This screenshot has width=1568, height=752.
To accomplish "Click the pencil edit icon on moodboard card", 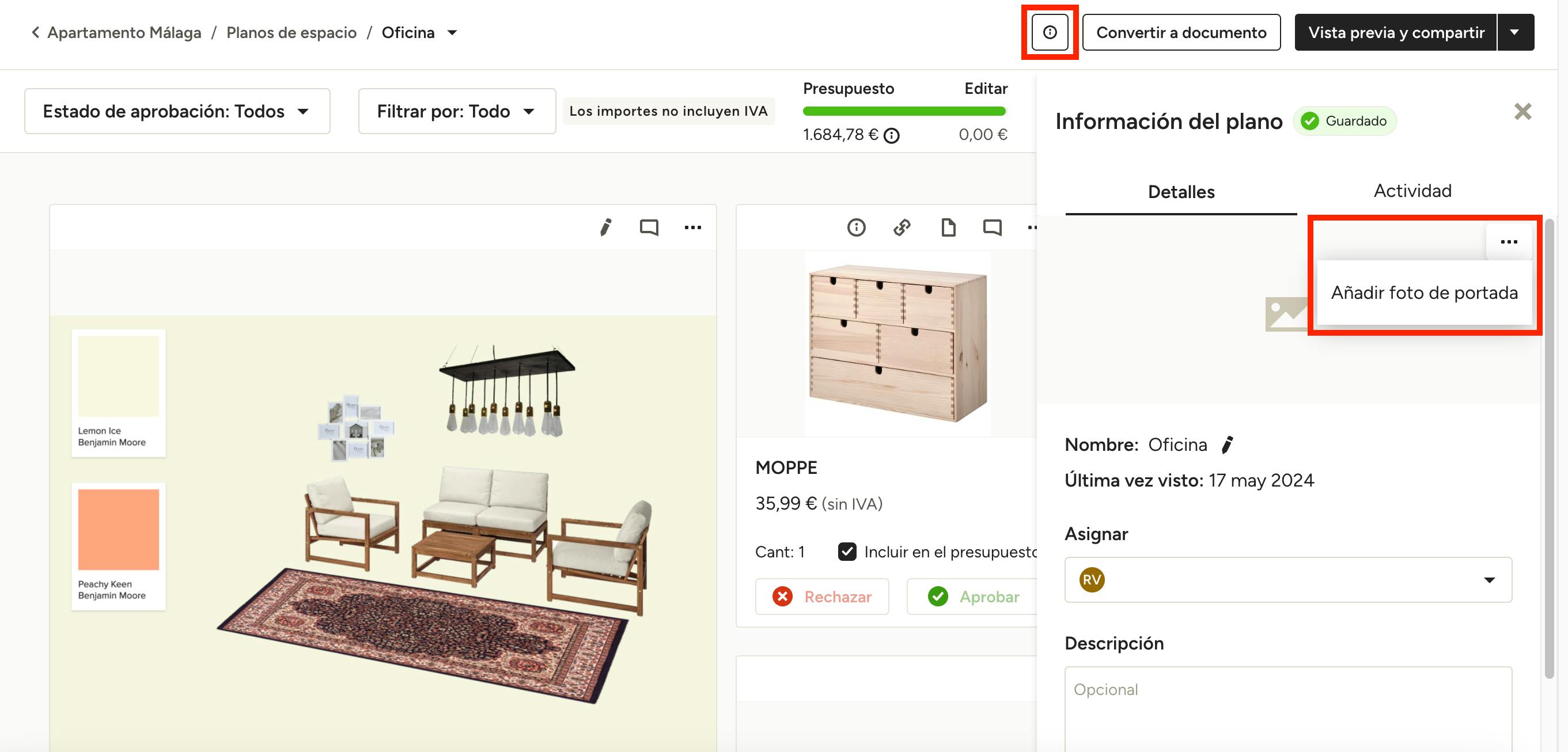I will pos(605,227).
